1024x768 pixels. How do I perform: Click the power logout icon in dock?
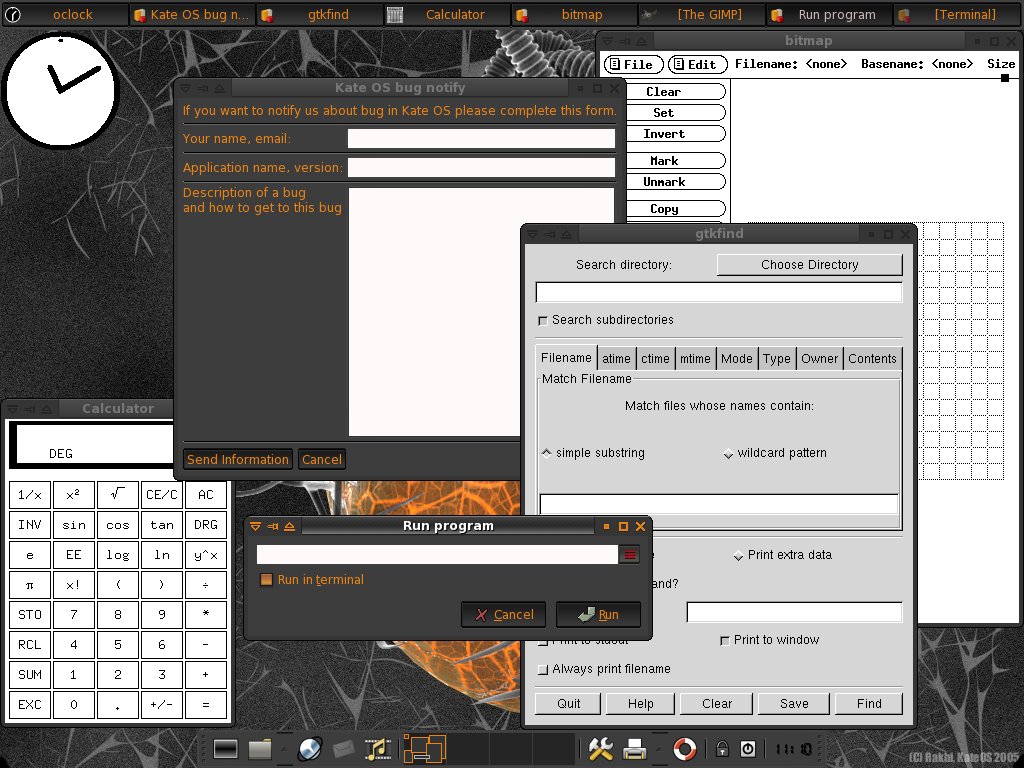pos(748,748)
